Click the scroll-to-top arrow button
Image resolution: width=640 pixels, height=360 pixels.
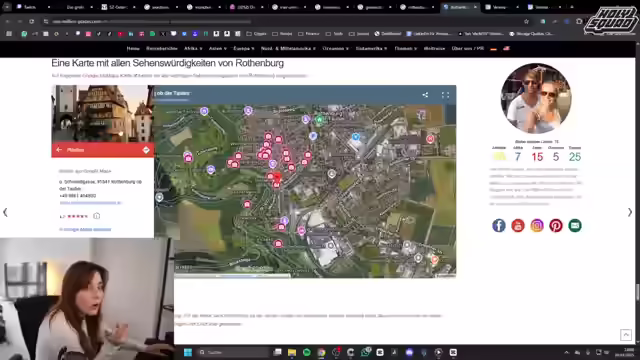coord(626,335)
